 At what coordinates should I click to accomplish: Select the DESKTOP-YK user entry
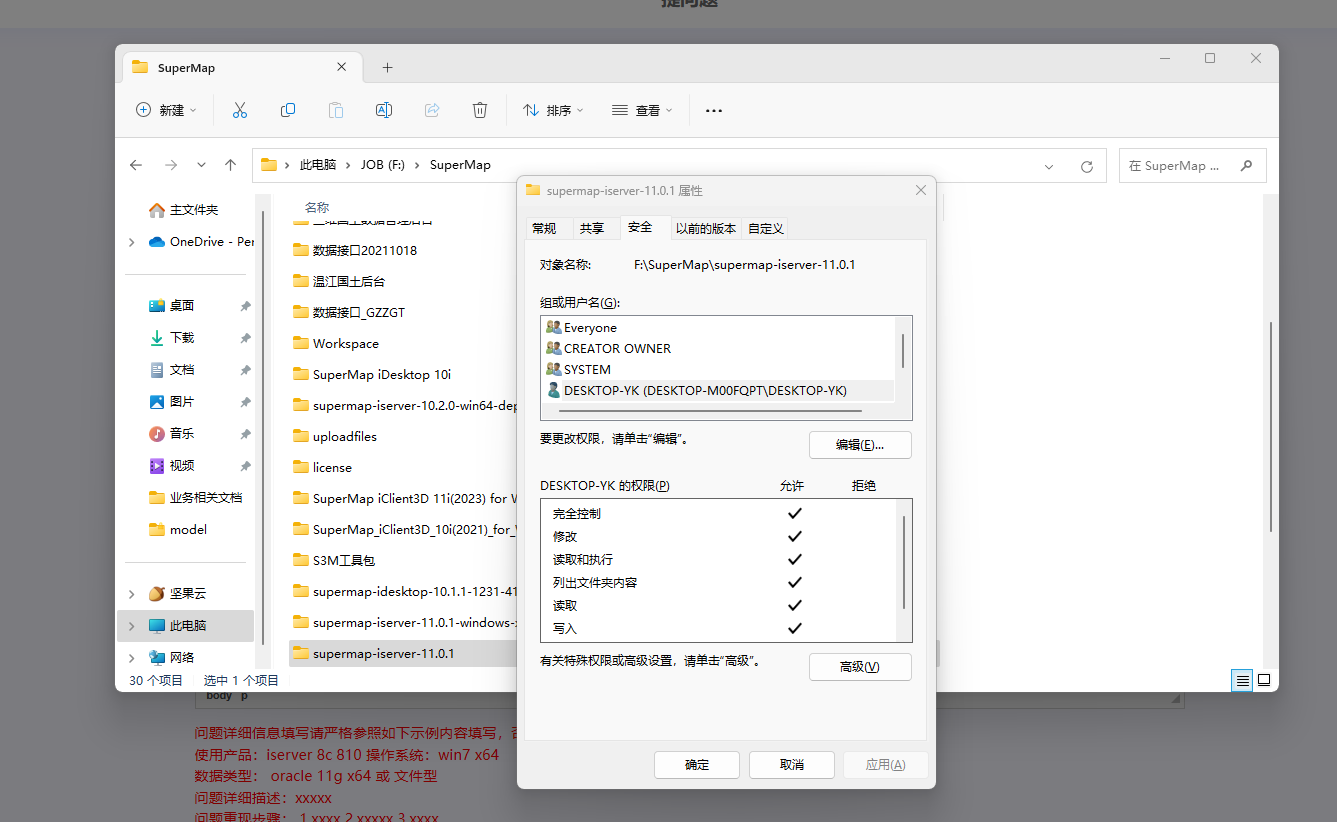[719, 391]
